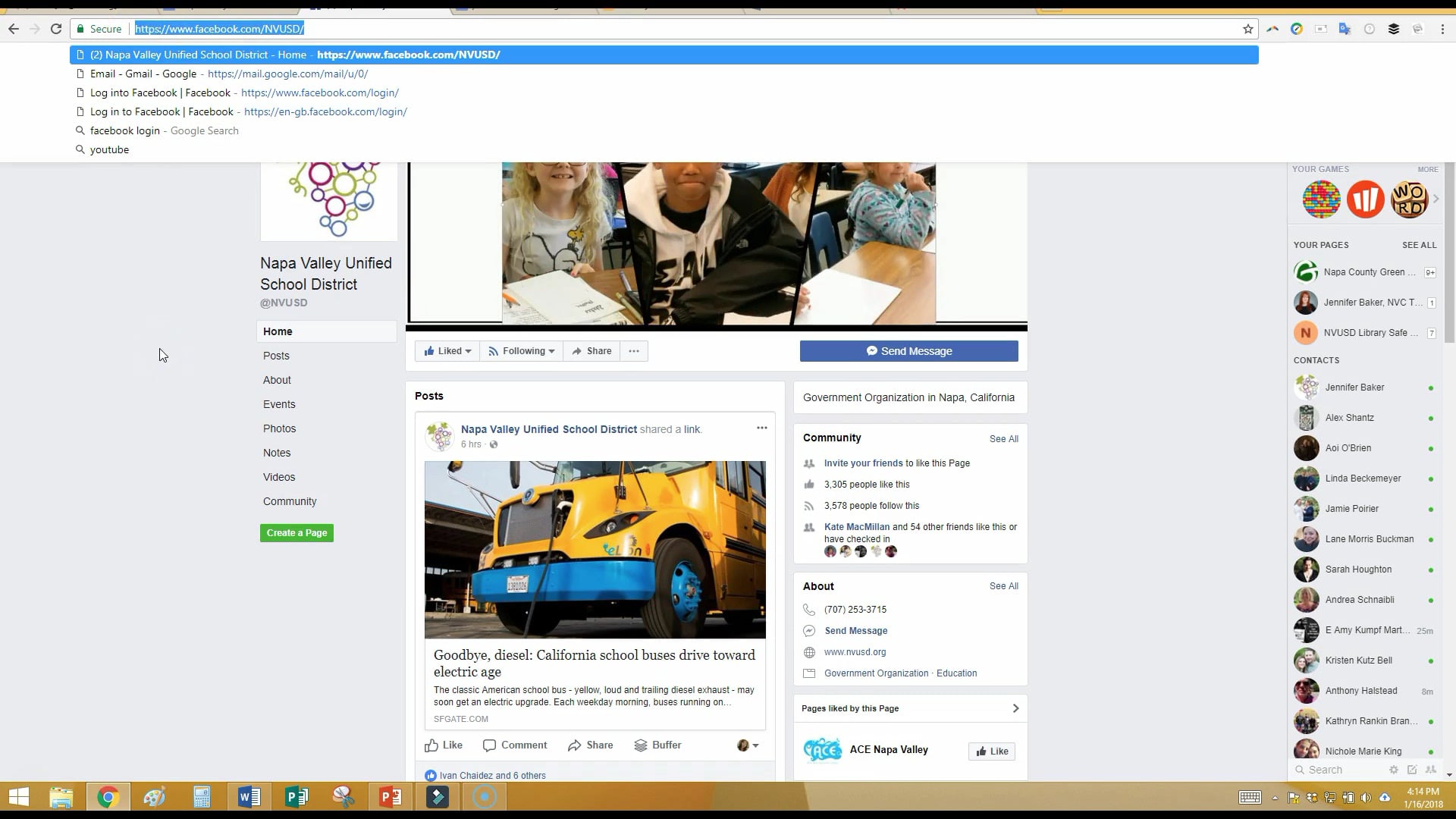
Task: Click Comment on the bus post
Action: tap(515, 745)
